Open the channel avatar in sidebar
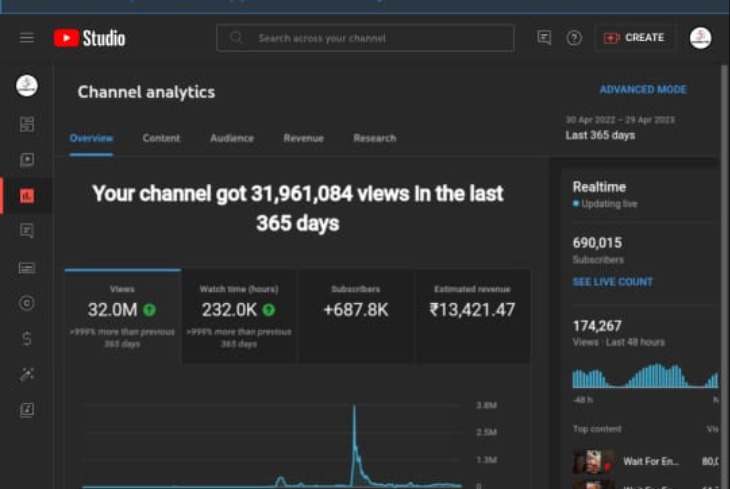Screen dimensions: 730x489 click(27, 86)
